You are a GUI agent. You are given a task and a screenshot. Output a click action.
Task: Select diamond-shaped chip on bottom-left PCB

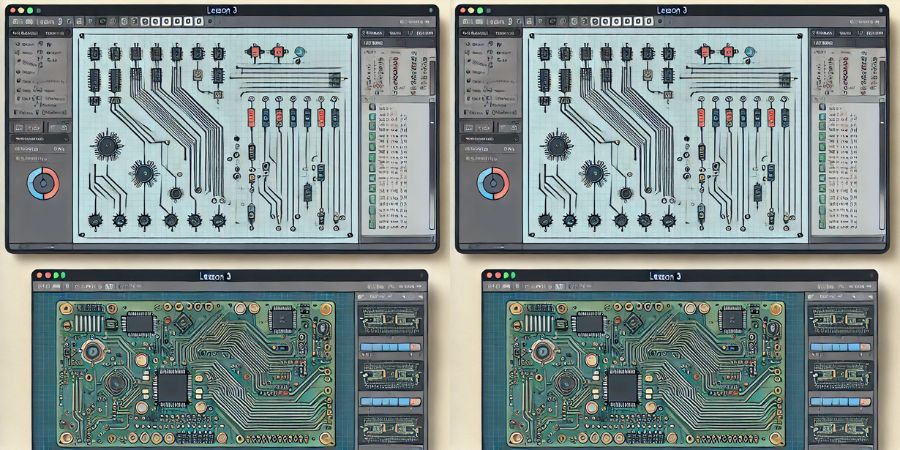[183, 324]
